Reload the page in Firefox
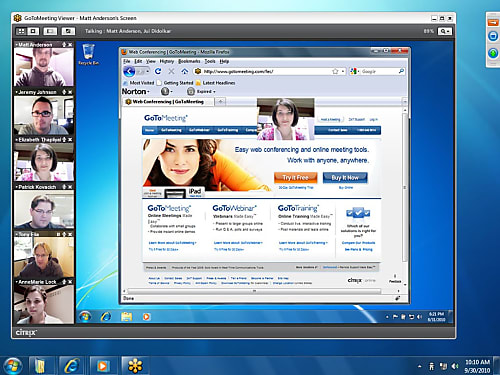 coord(158,71)
